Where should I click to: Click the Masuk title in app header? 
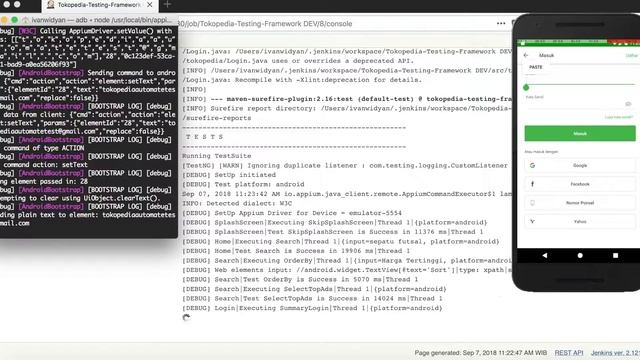pos(547,56)
